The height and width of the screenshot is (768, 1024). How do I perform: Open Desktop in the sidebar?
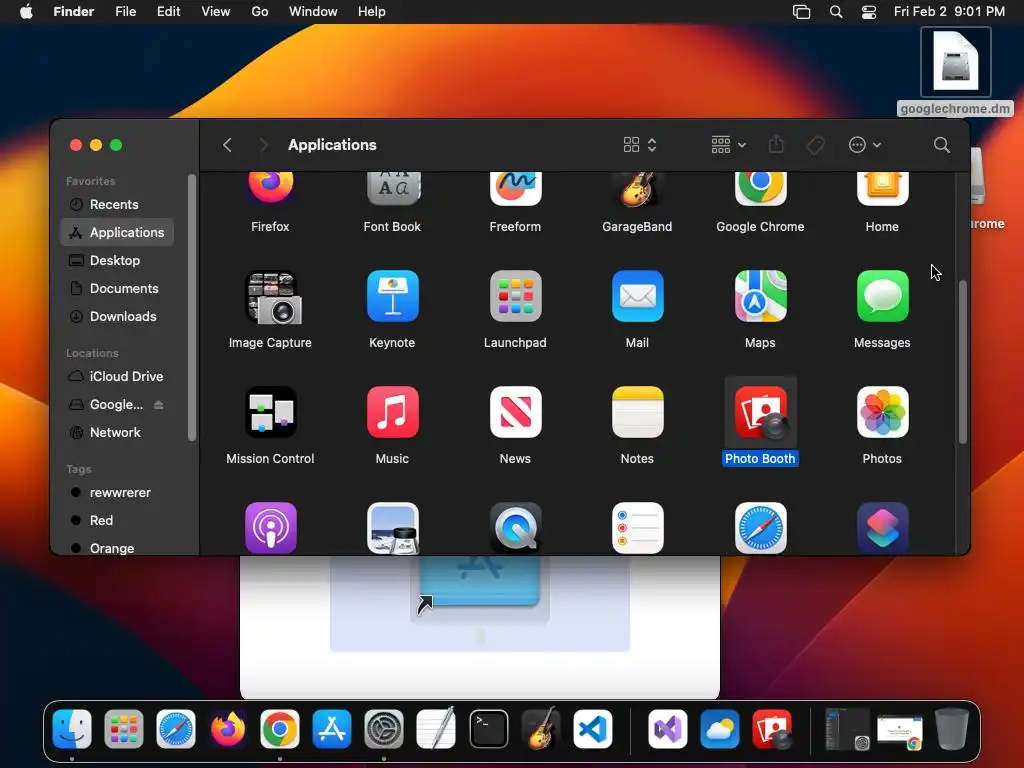117,261
